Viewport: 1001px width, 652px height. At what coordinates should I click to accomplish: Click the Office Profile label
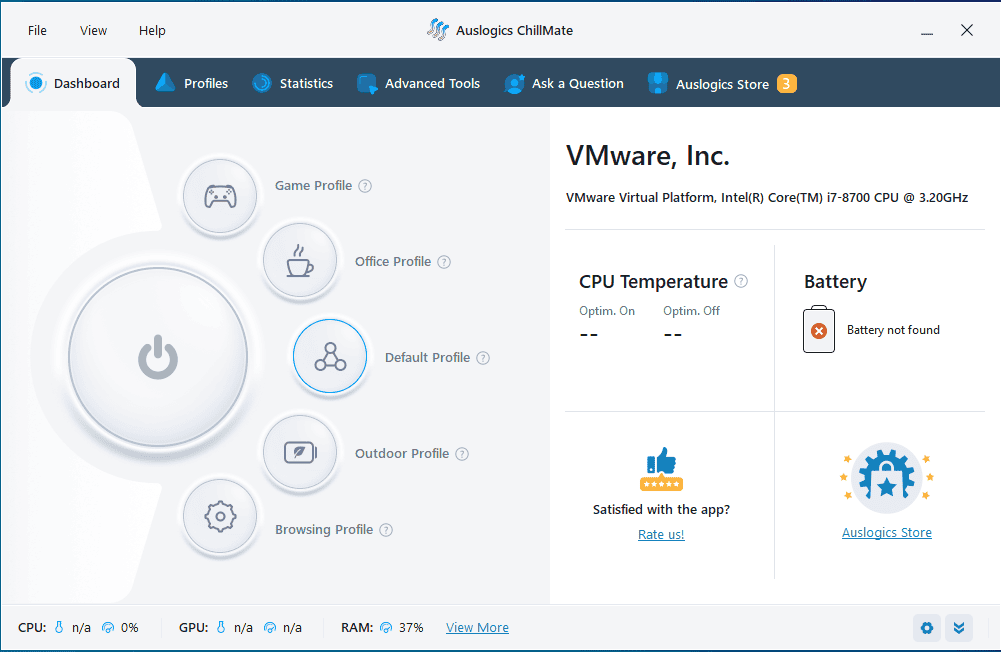tap(393, 262)
